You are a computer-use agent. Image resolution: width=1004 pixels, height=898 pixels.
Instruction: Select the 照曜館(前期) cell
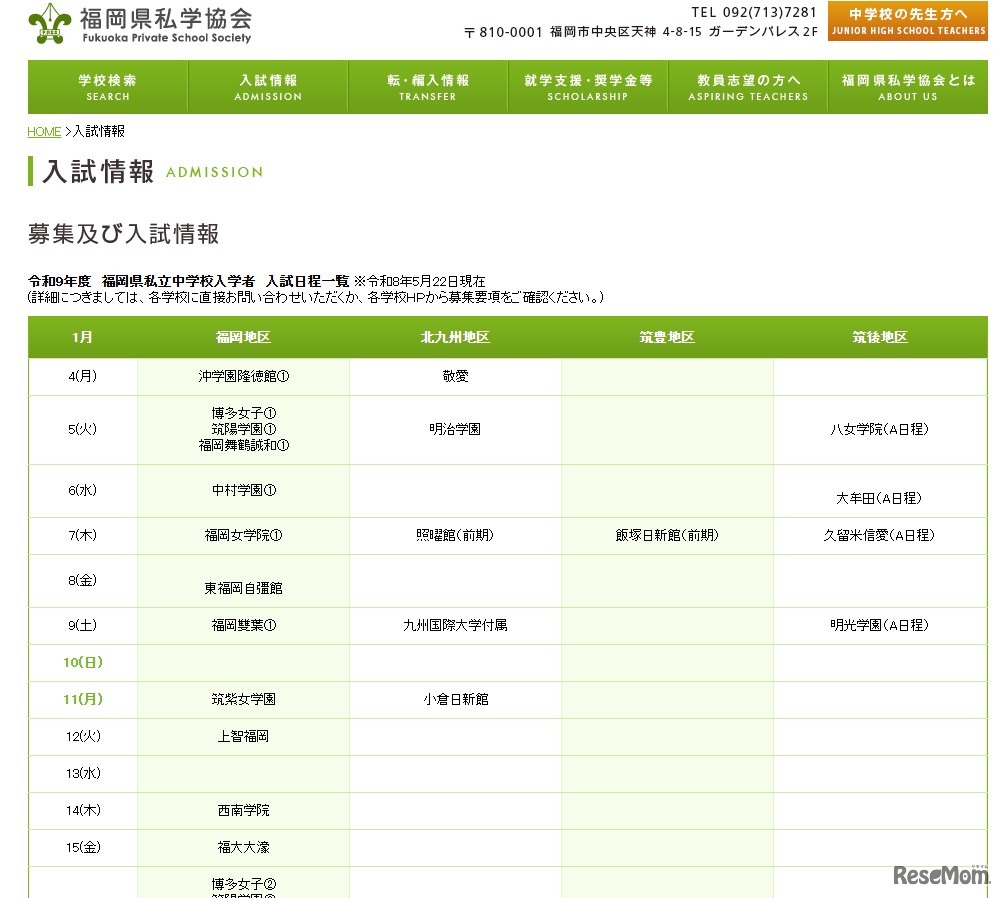(x=455, y=535)
